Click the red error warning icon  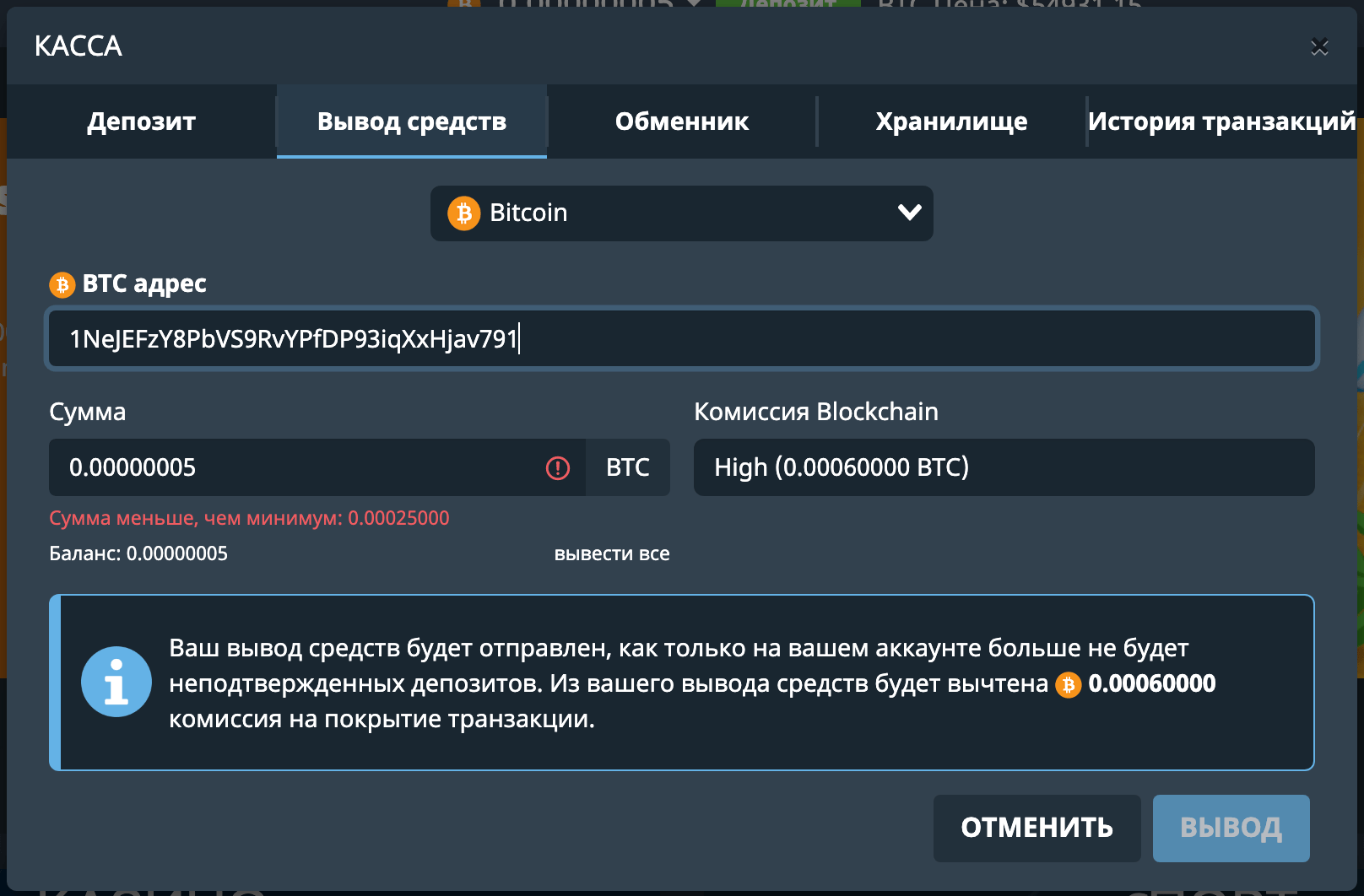click(x=558, y=467)
